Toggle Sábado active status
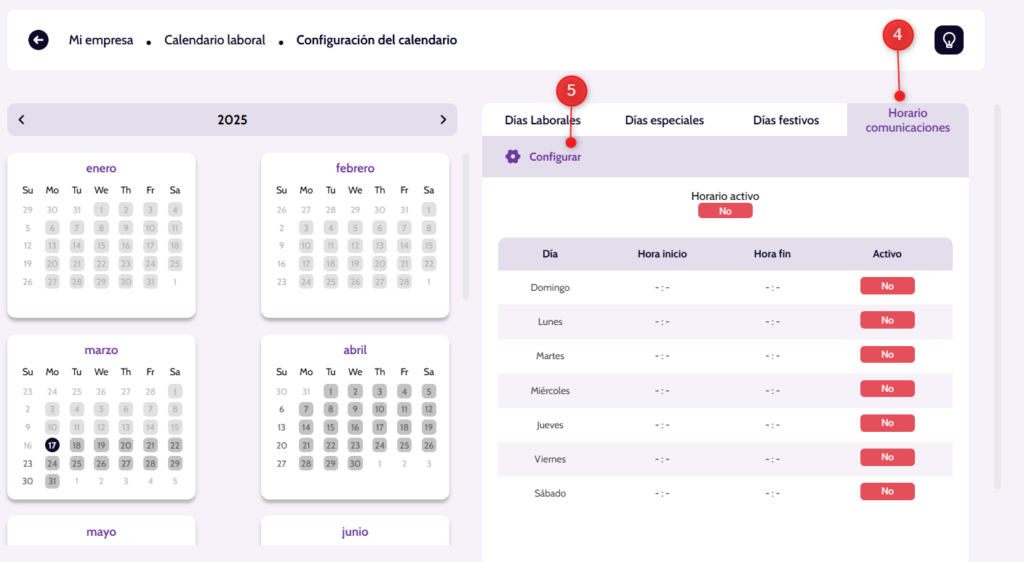Image resolution: width=1024 pixels, height=562 pixels. coord(887,492)
